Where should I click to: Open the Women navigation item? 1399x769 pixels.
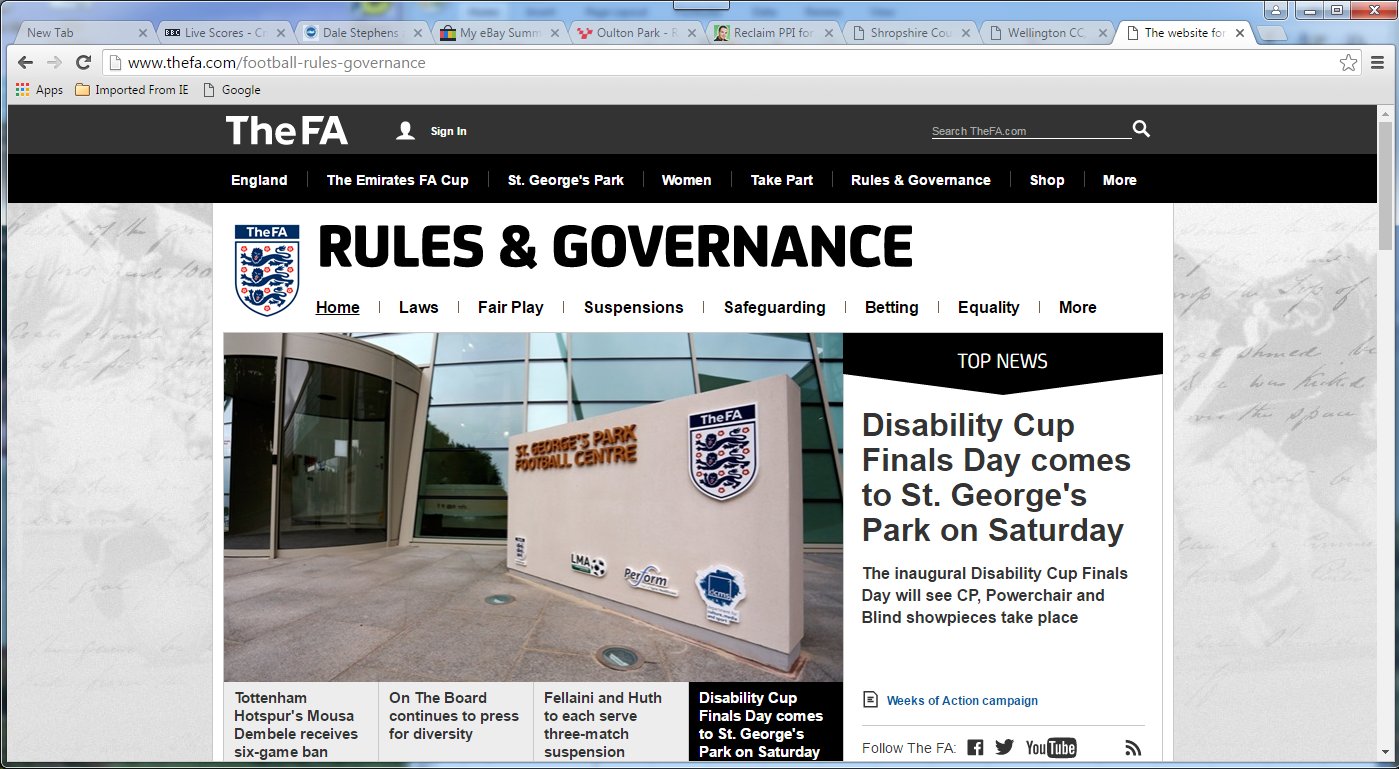[x=686, y=180]
